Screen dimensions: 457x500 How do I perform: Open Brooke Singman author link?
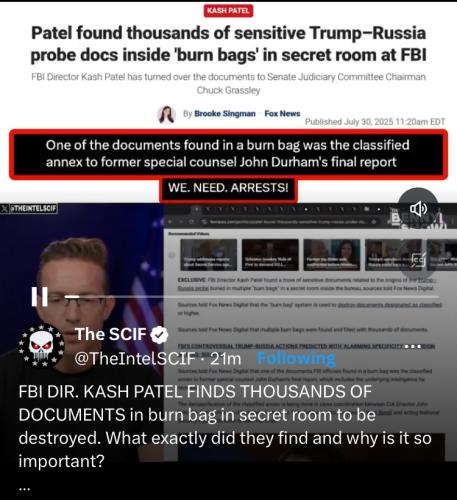pos(225,114)
